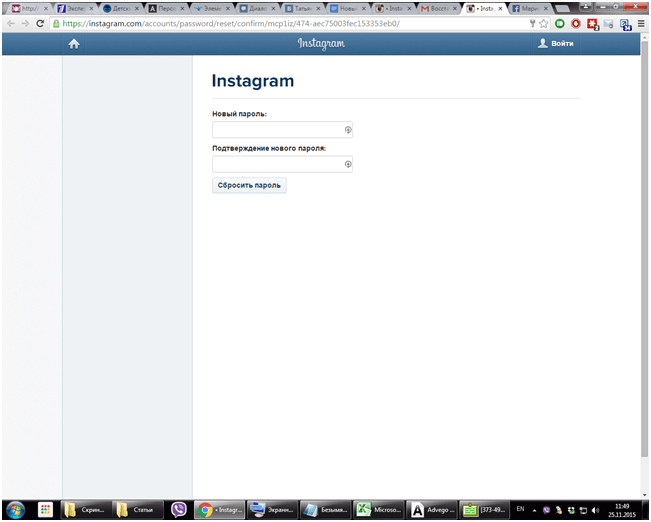
Task: Close the active Instagram tab
Action: pyautogui.click(x=500, y=9)
